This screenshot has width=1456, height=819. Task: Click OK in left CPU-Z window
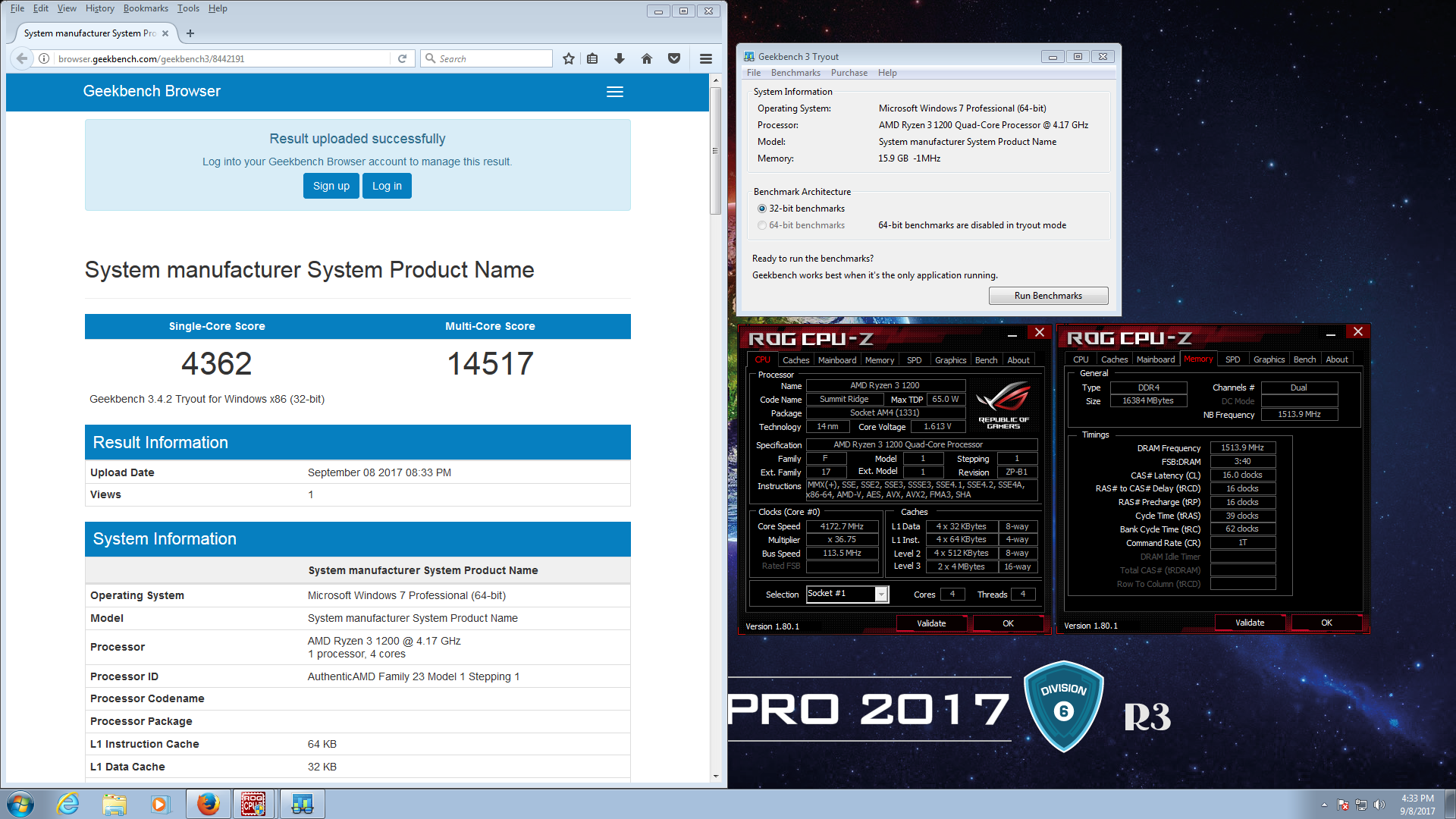pyautogui.click(x=1008, y=623)
